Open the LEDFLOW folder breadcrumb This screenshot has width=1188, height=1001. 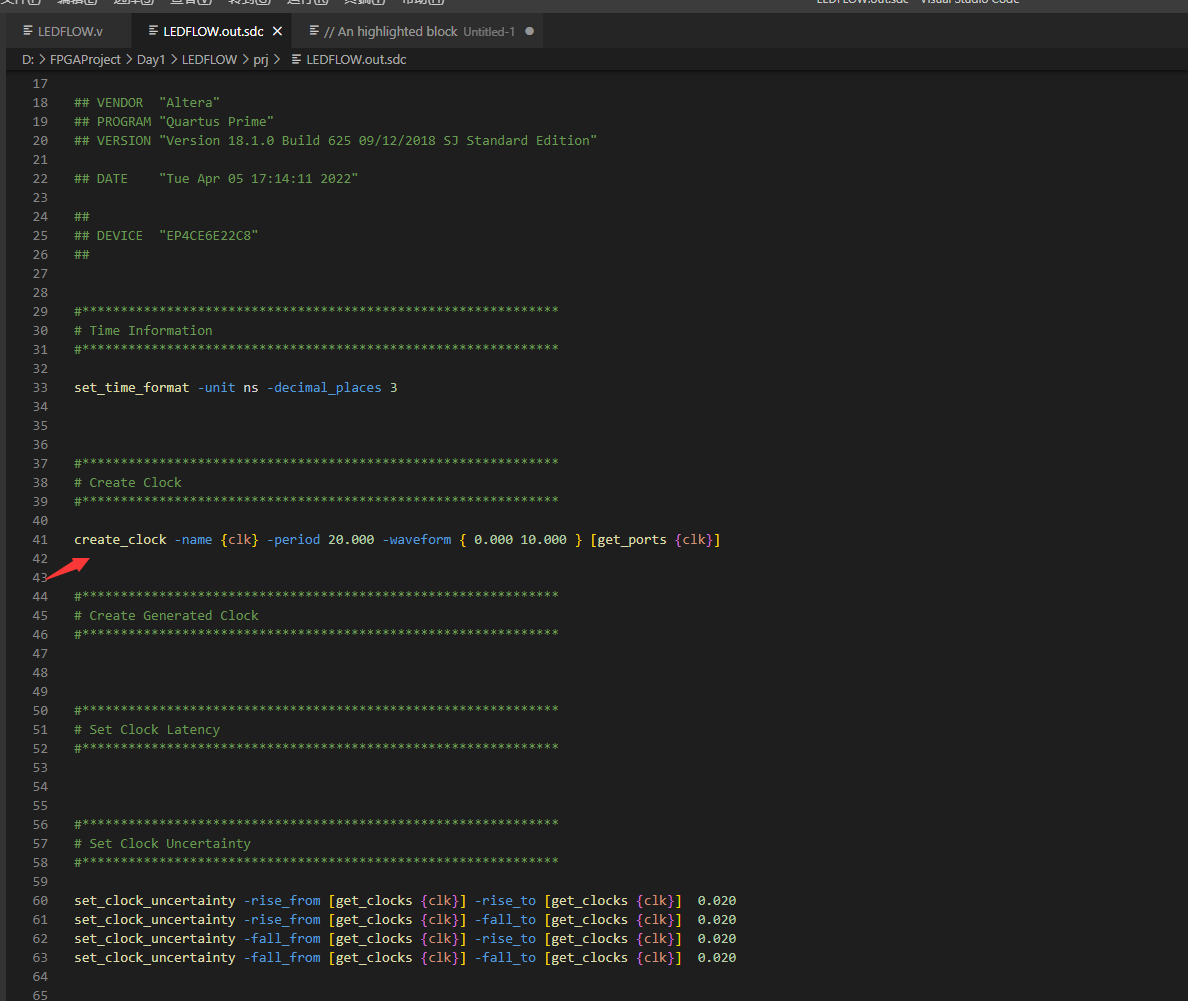[x=209, y=60]
